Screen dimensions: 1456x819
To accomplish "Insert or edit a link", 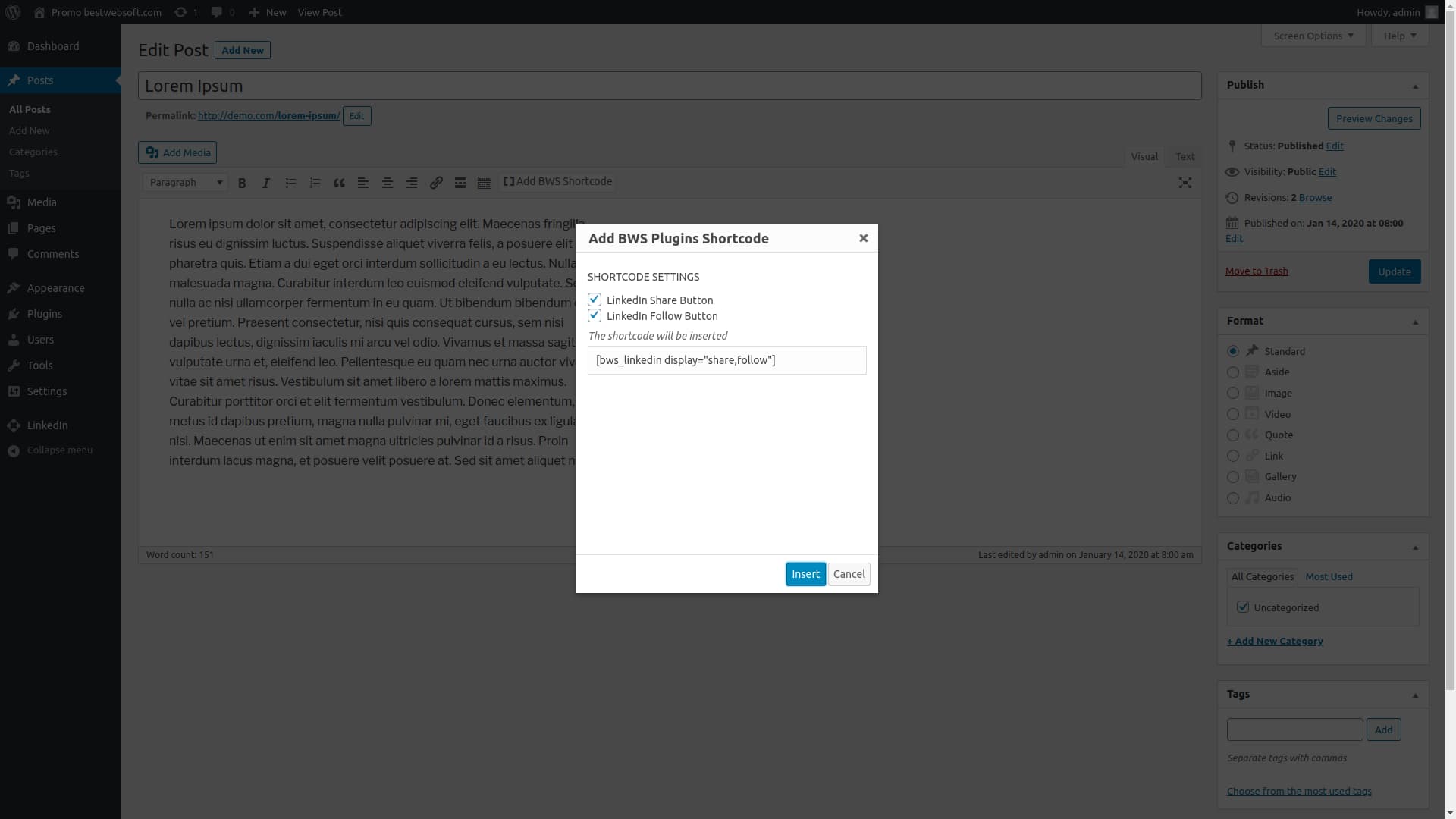I will 436,183.
